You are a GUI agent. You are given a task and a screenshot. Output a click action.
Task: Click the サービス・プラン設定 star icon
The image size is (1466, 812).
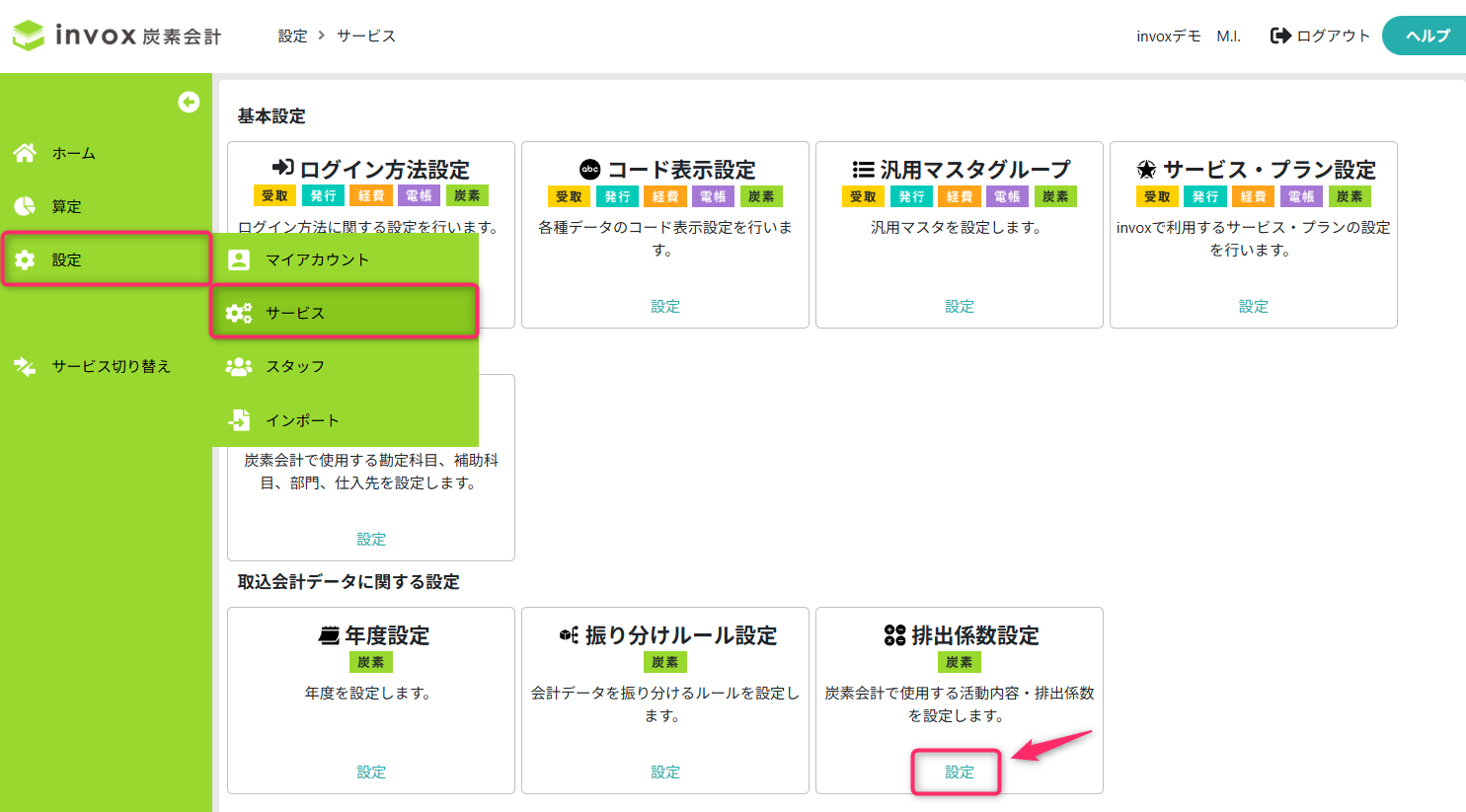pyautogui.click(x=1146, y=169)
